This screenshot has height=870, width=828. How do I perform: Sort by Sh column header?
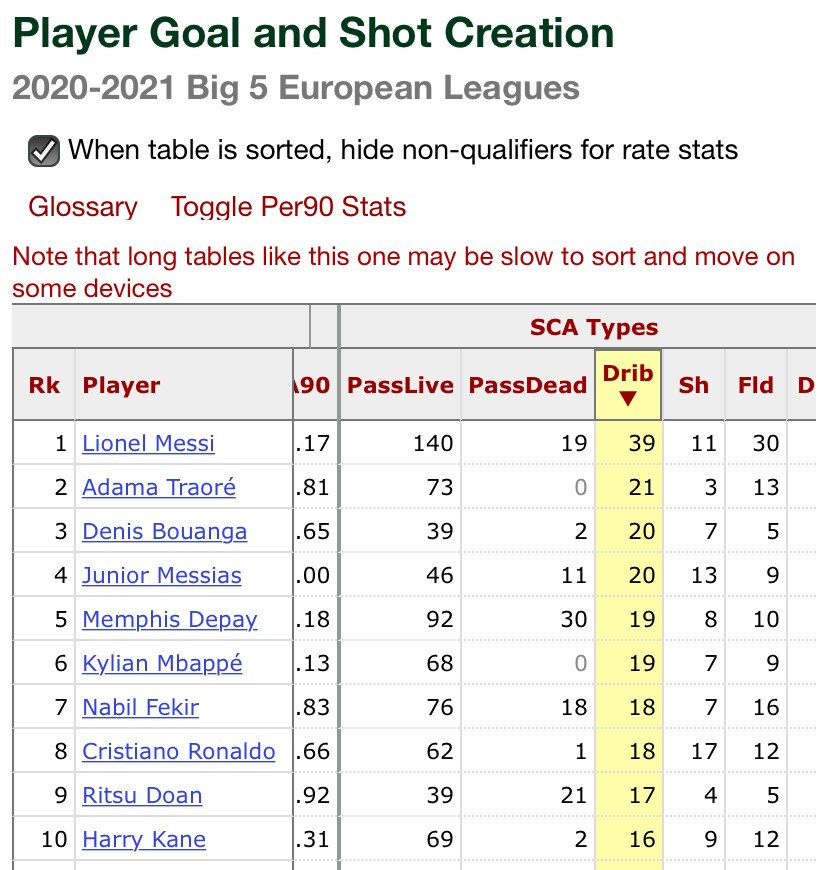pyautogui.click(x=694, y=385)
